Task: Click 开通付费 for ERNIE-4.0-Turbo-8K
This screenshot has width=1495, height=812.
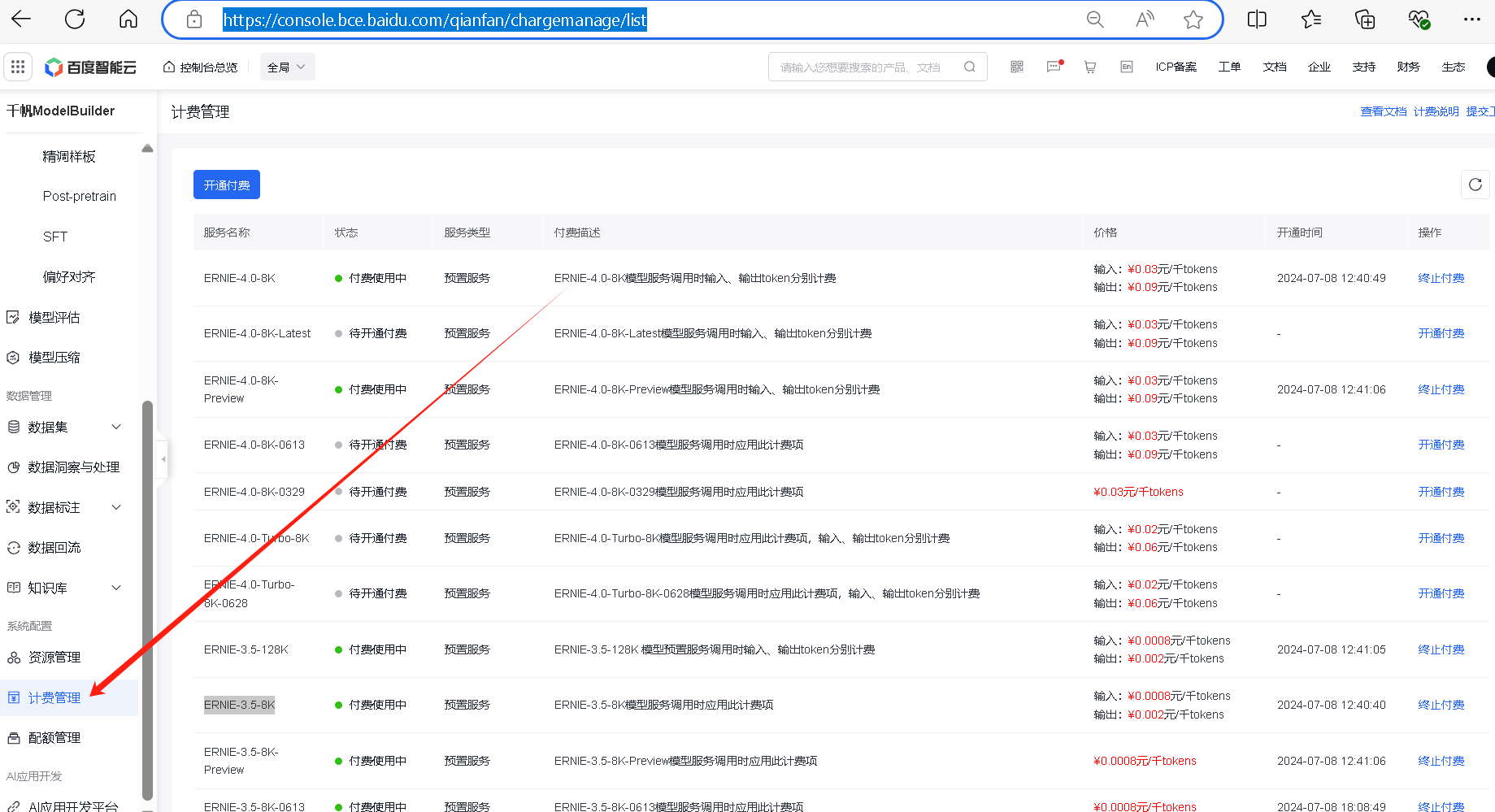Action: coord(1441,538)
